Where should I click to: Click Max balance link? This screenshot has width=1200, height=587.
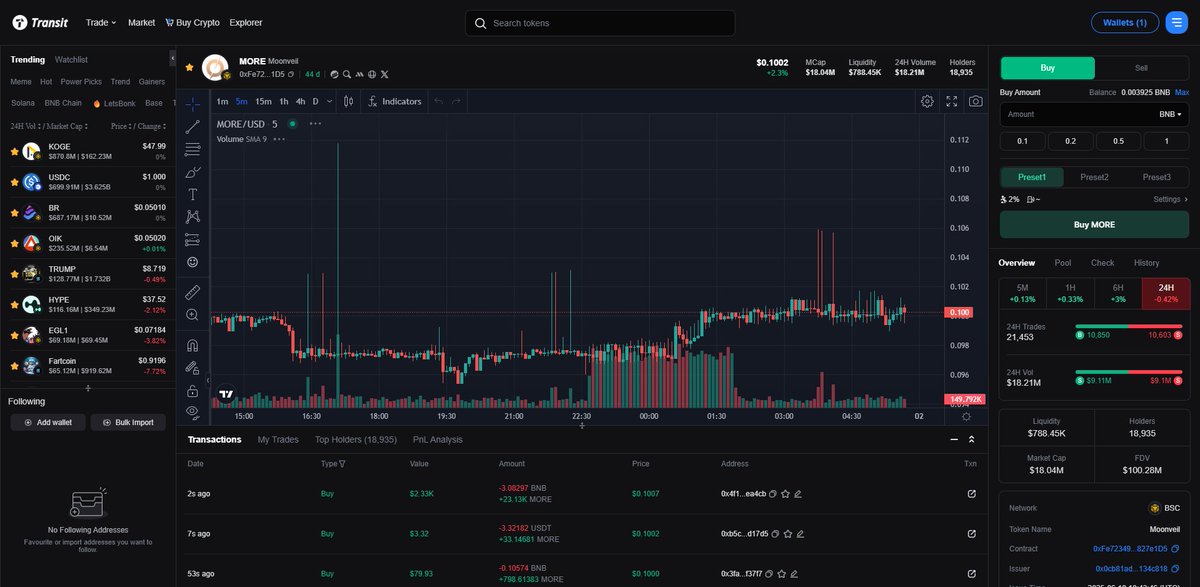[x=1182, y=92]
